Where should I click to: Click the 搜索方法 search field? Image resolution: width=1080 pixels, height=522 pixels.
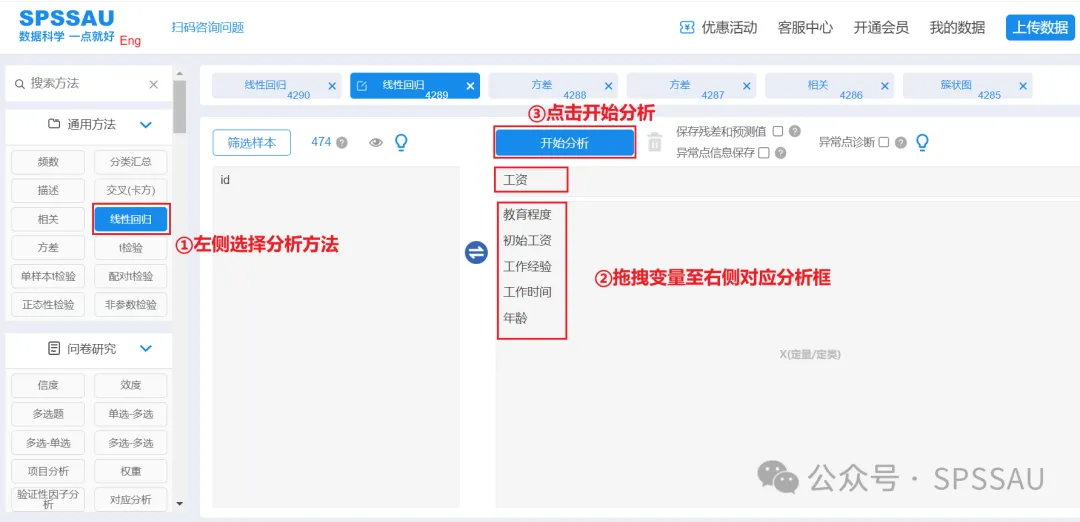click(80, 84)
